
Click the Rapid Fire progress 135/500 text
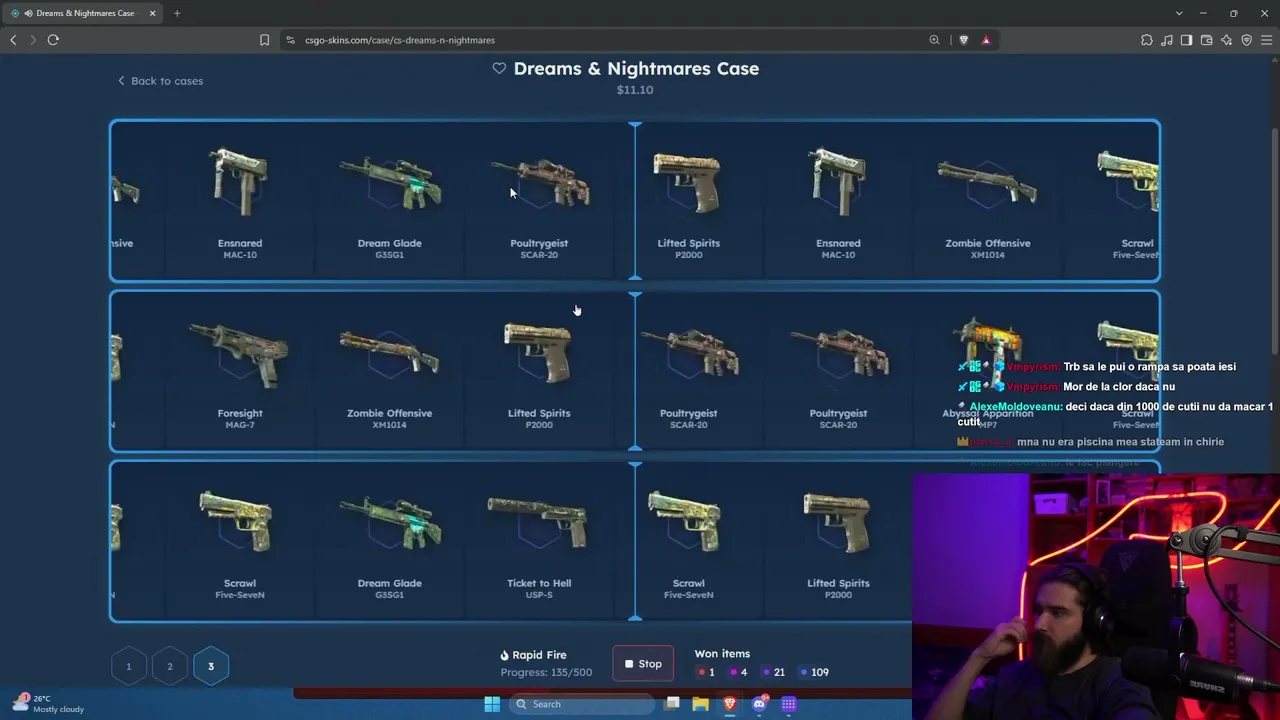(546, 672)
